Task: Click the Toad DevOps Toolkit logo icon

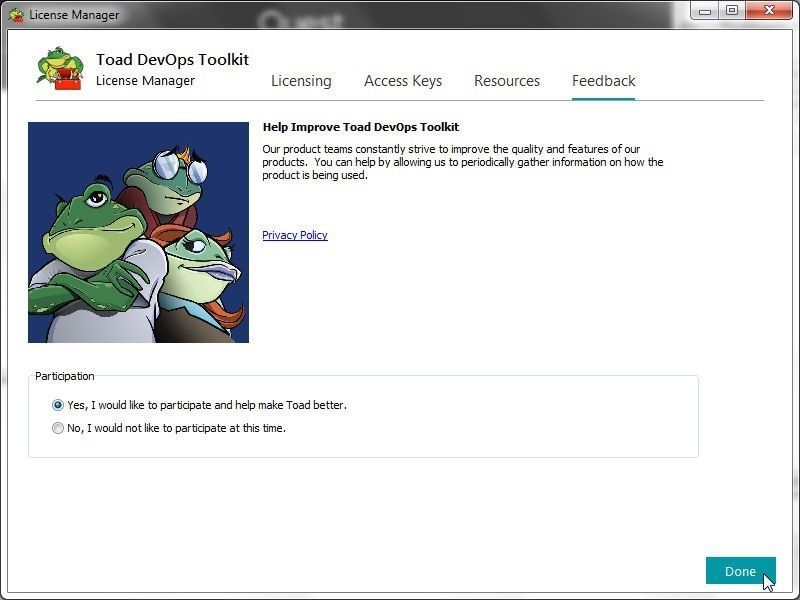Action: (60, 68)
